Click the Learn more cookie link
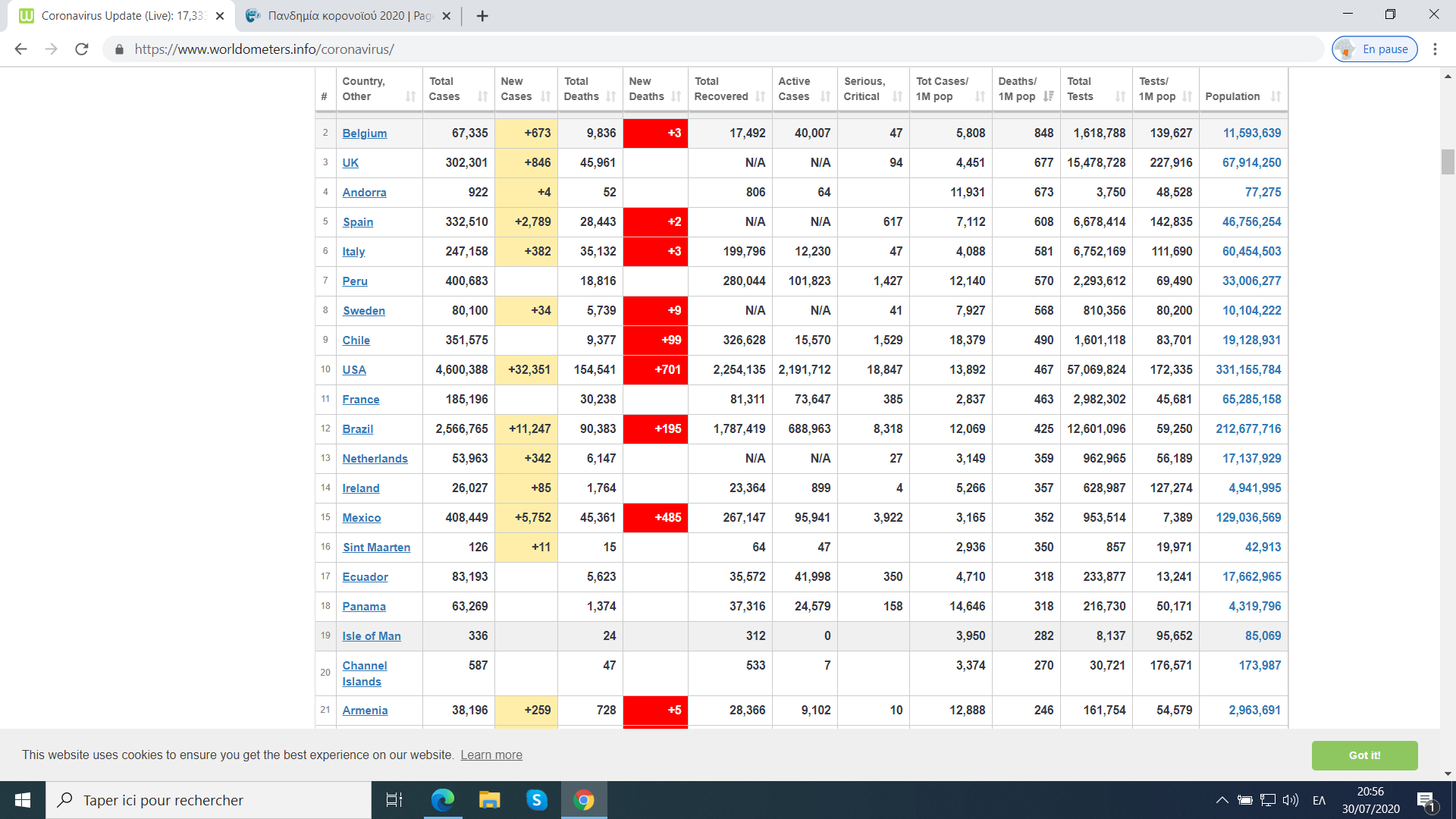Screen dimensions: 1456x819 tap(491, 755)
